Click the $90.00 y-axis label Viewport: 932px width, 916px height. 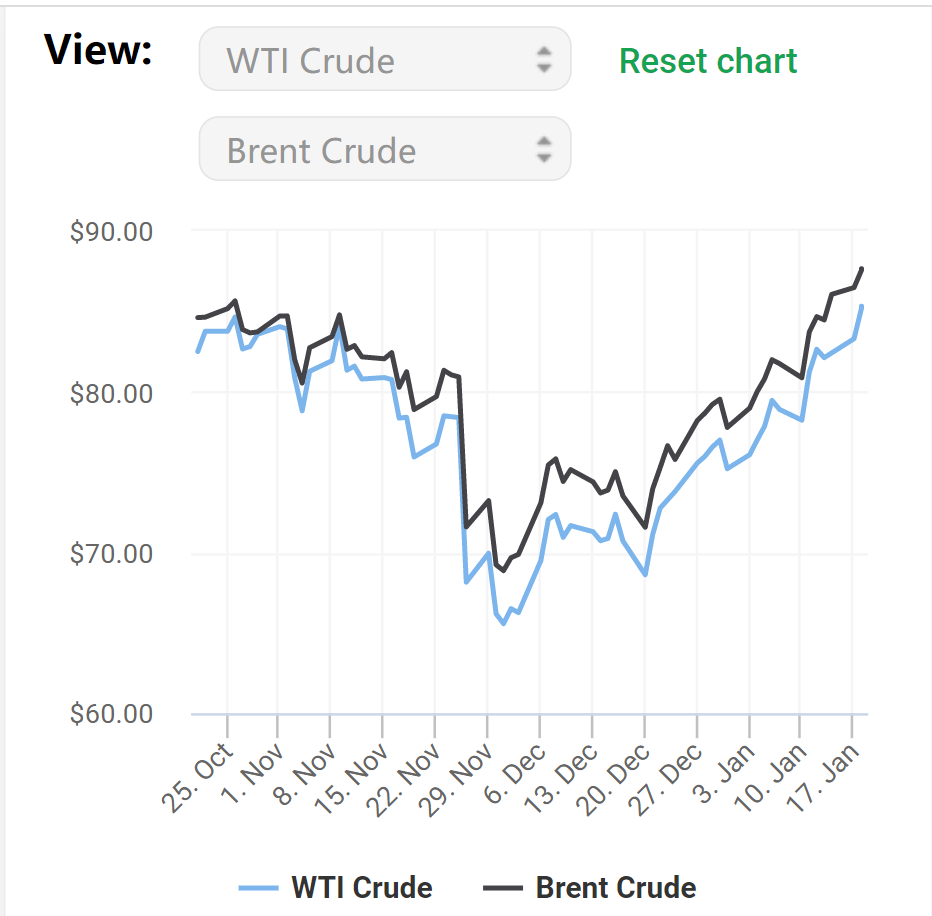click(111, 231)
